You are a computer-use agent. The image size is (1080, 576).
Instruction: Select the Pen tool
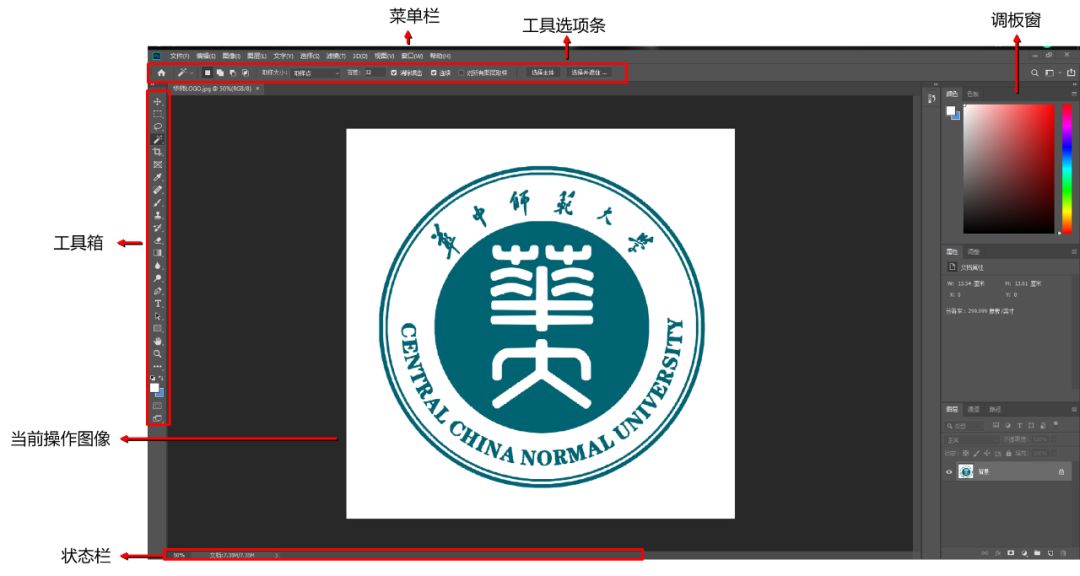coord(158,291)
